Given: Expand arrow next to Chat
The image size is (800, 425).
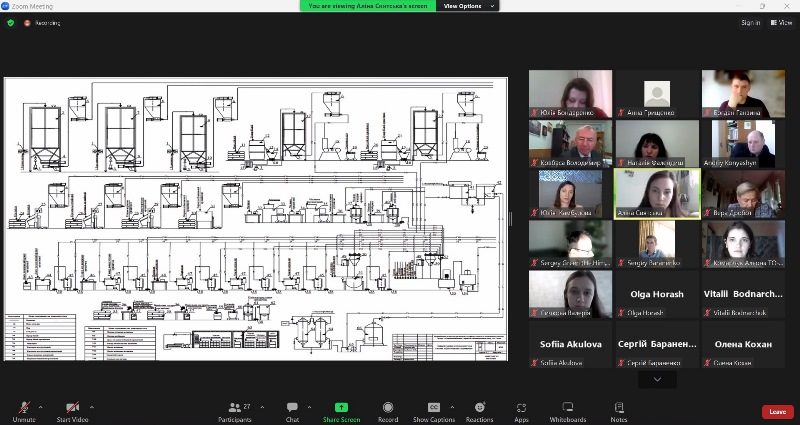Looking at the screenshot, I should pyautogui.click(x=309, y=407).
